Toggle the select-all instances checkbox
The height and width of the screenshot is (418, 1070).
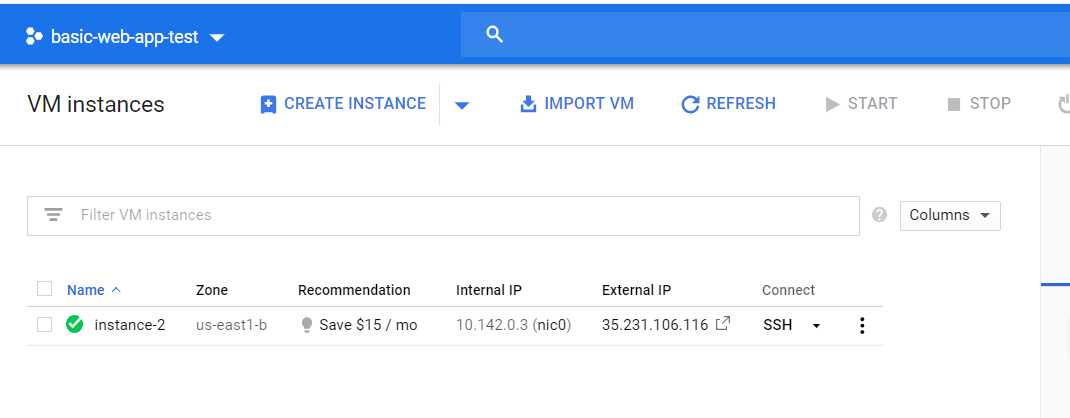coord(44,289)
